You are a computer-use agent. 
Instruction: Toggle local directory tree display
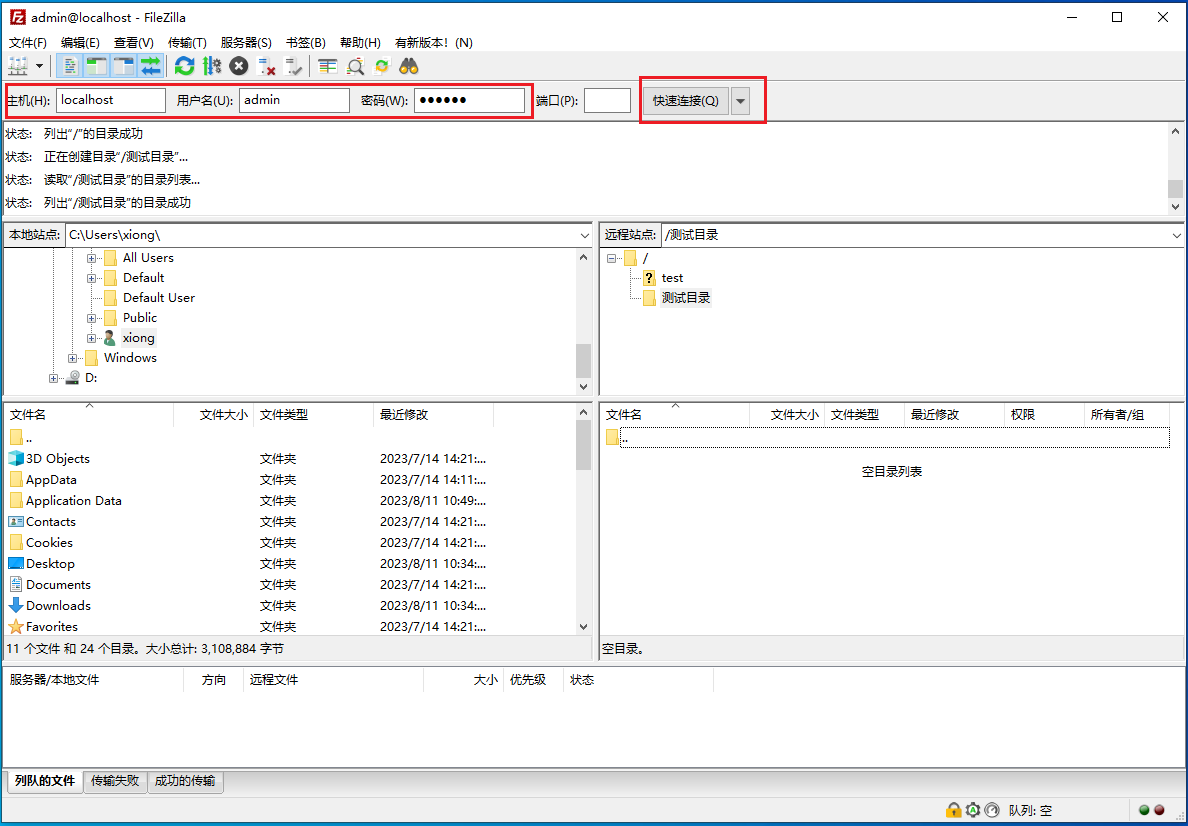coord(97,66)
